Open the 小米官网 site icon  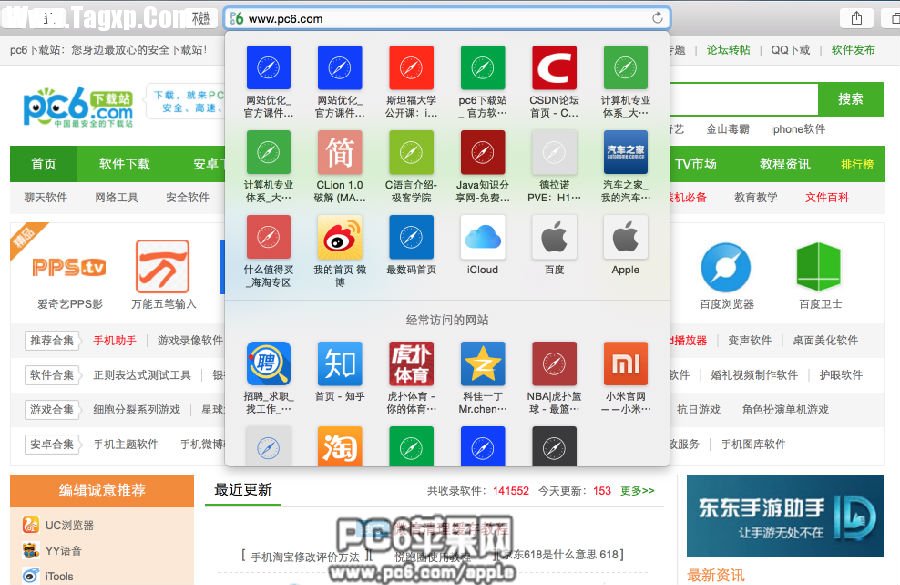click(x=626, y=363)
